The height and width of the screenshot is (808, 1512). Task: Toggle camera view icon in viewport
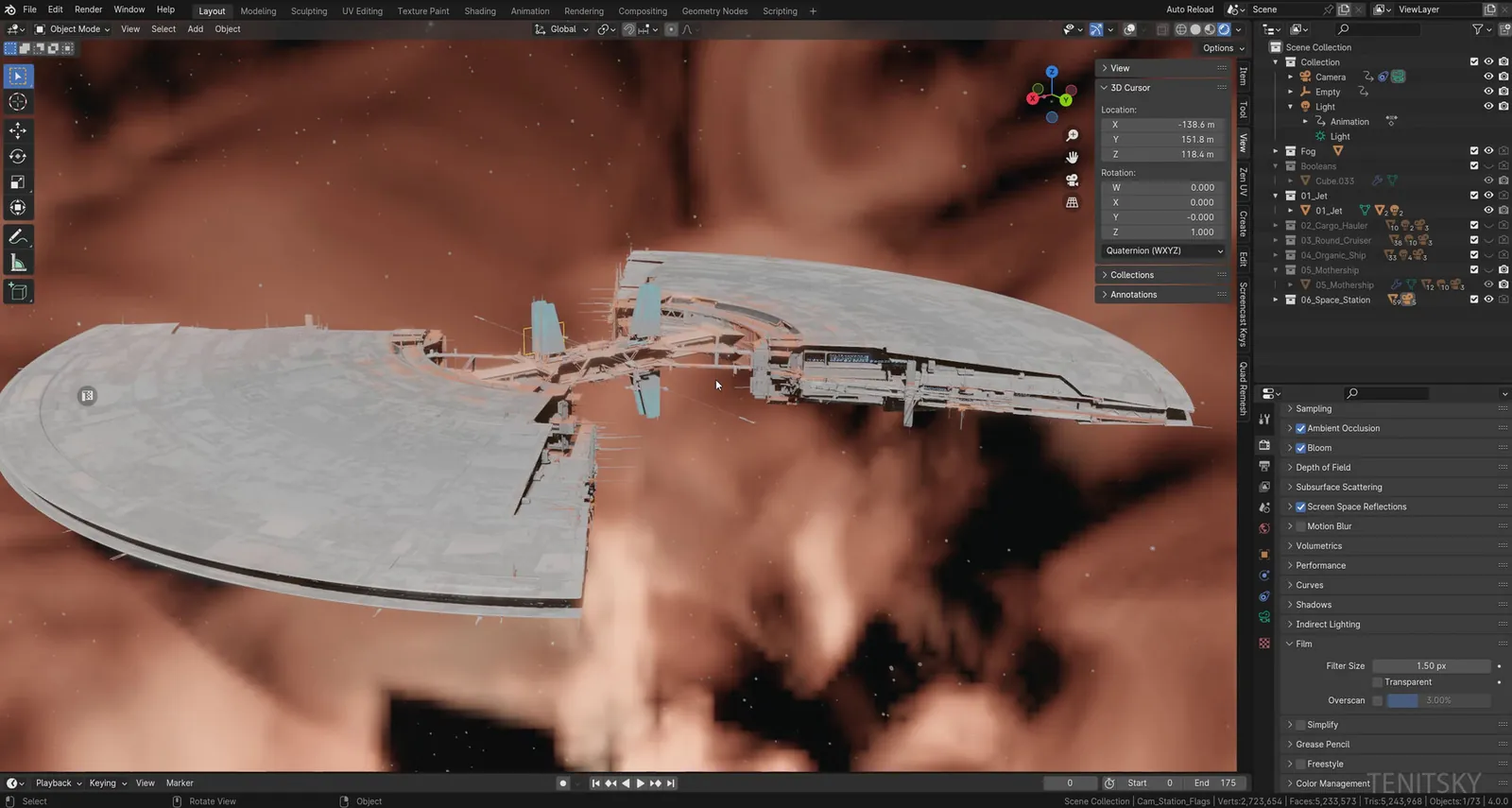[x=1072, y=180]
